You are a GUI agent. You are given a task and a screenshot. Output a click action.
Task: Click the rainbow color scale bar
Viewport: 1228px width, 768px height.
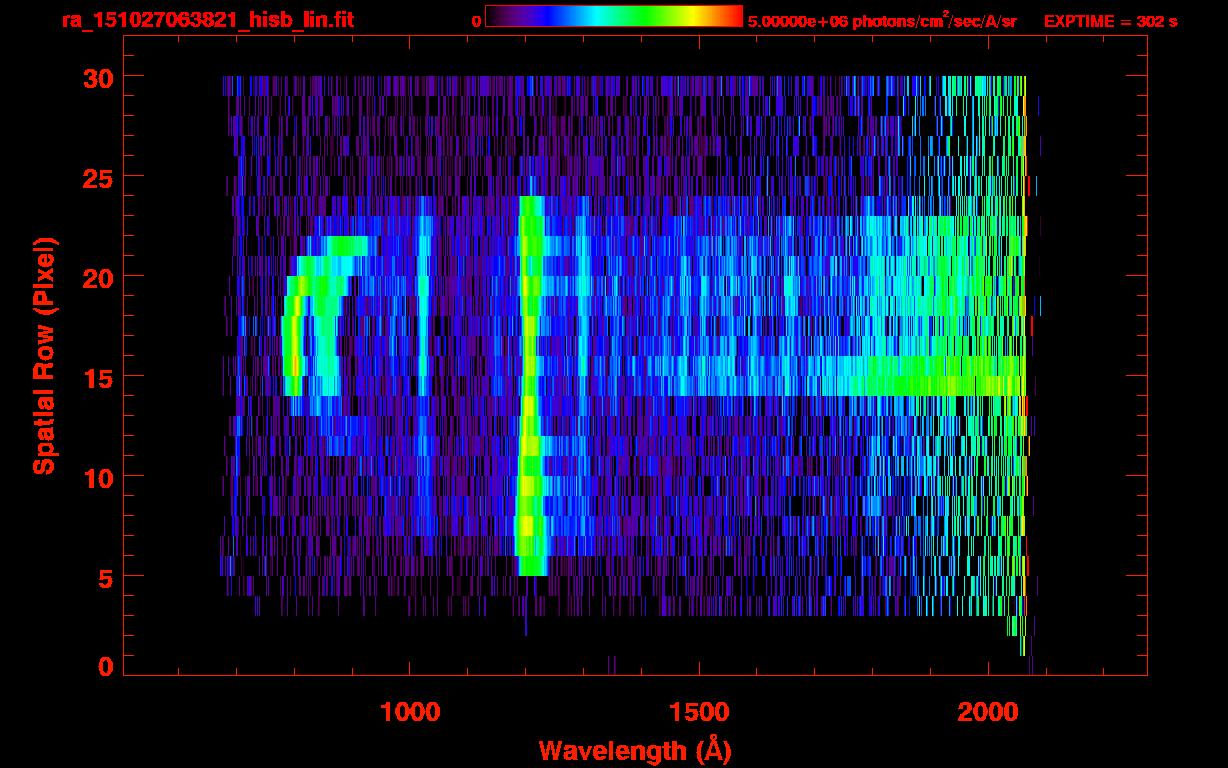coord(614,16)
